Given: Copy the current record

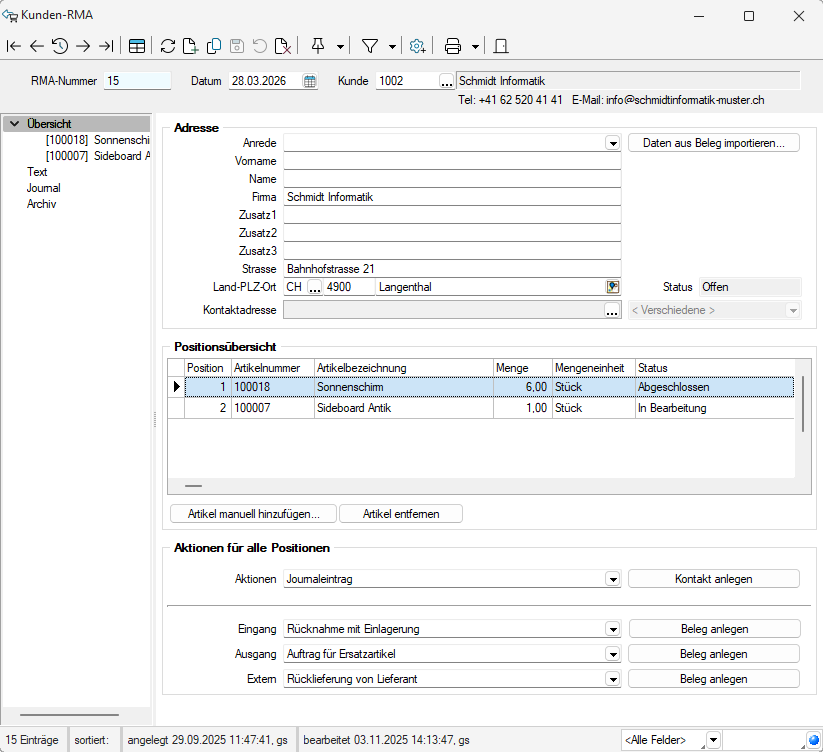Looking at the screenshot, I should [x=214, y=46].
